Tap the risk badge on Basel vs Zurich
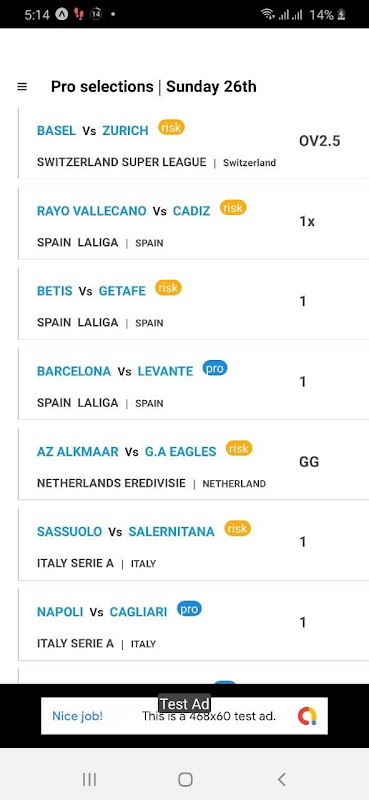This screenshot has height=800, width=369. tap(171, 128)
